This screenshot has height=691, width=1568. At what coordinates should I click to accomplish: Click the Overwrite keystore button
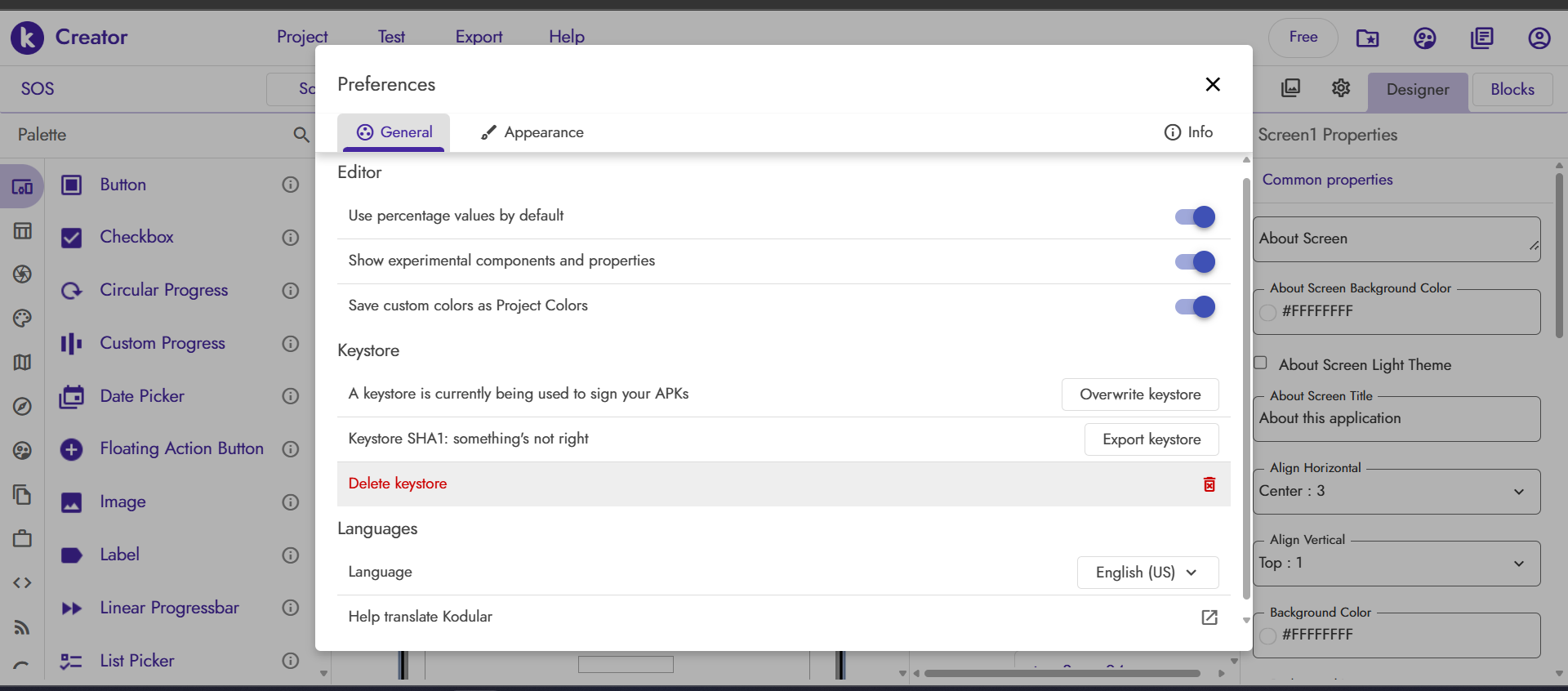tap(1139, 395)
